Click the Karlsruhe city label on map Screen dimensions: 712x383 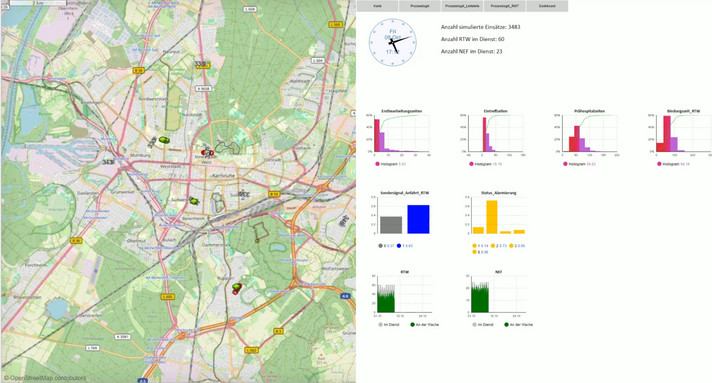(x=223, y=175)
